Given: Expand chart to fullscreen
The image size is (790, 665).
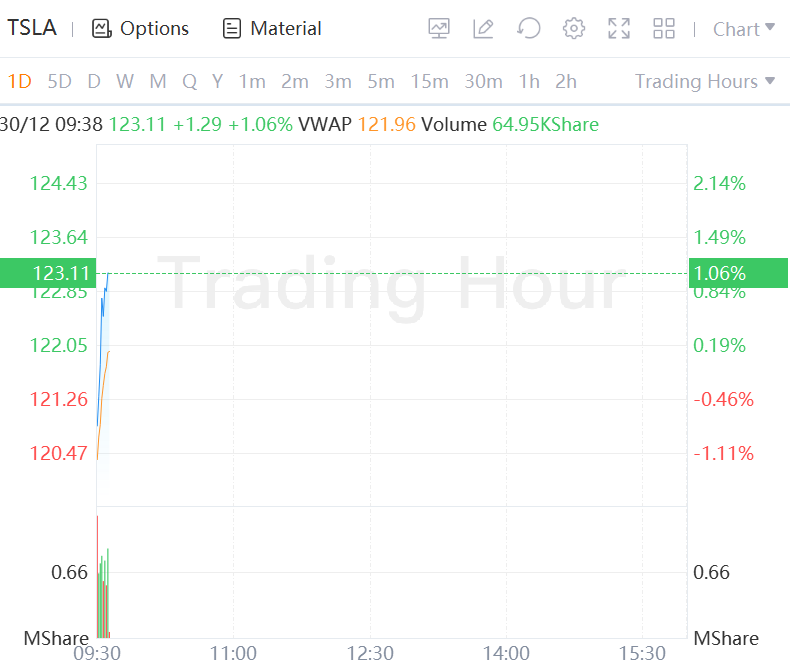Looking at the screenshot, I should click(x=619, y=29).
